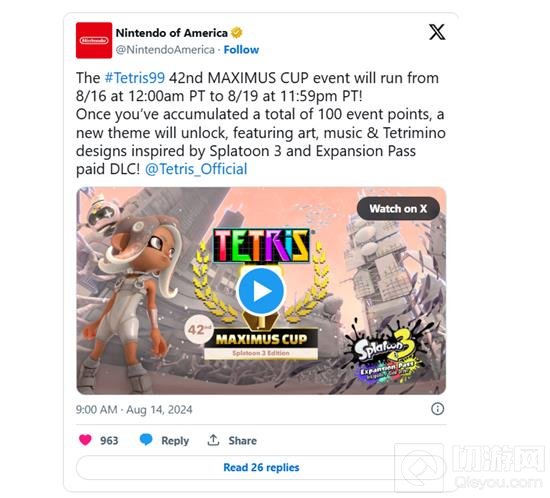This screenshot has width=550, height=498.
Task: Click the 963 likes count
Action: click(109, 440)
